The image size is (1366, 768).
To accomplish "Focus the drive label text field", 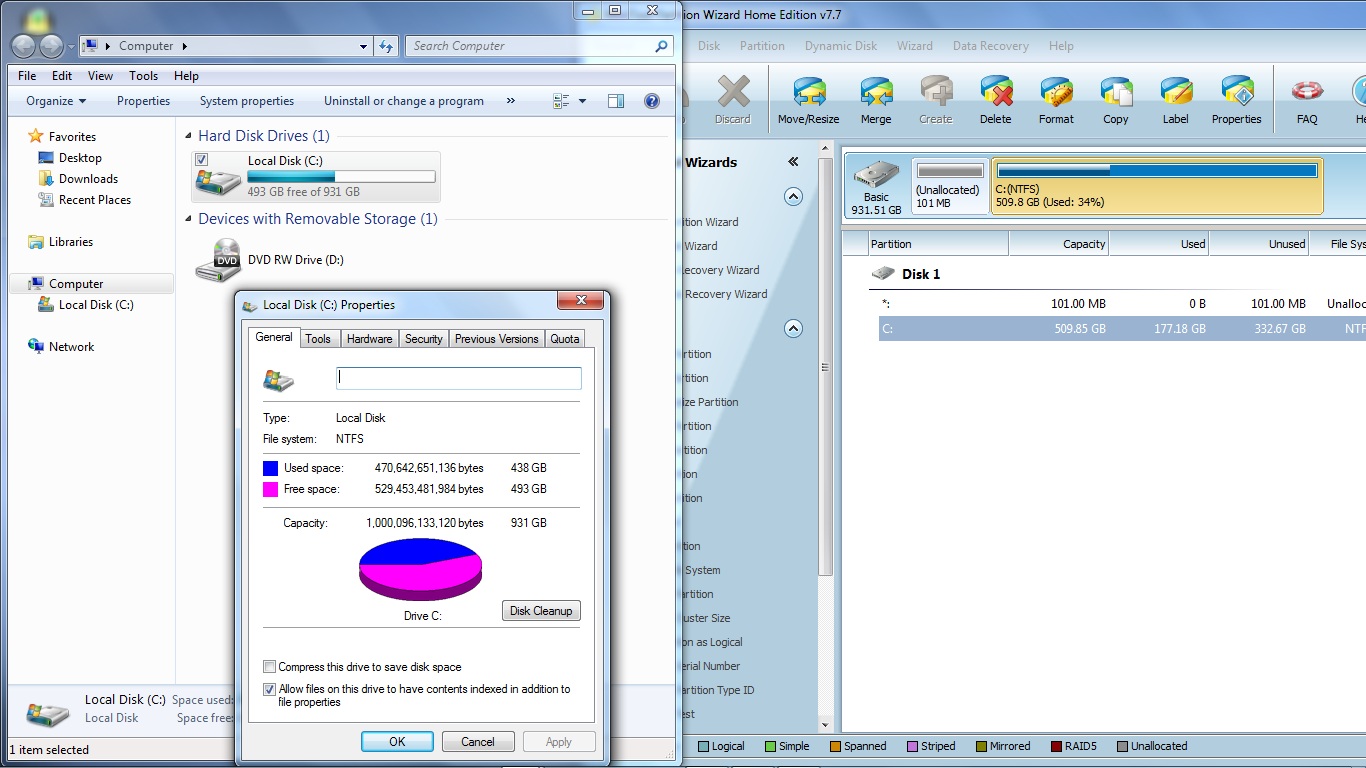I will tap(459, 378).
